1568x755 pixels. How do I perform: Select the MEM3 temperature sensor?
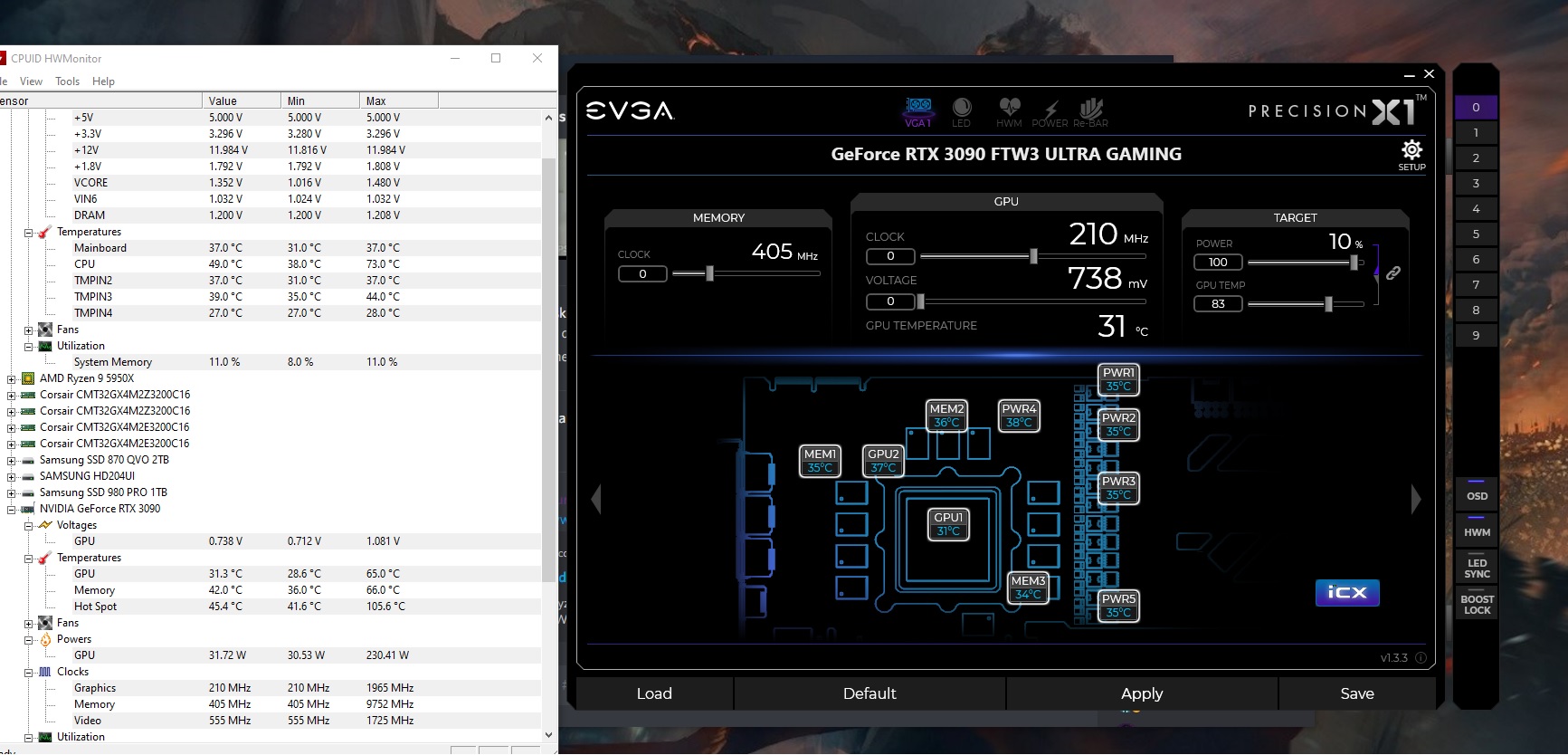coord(1029,588)
